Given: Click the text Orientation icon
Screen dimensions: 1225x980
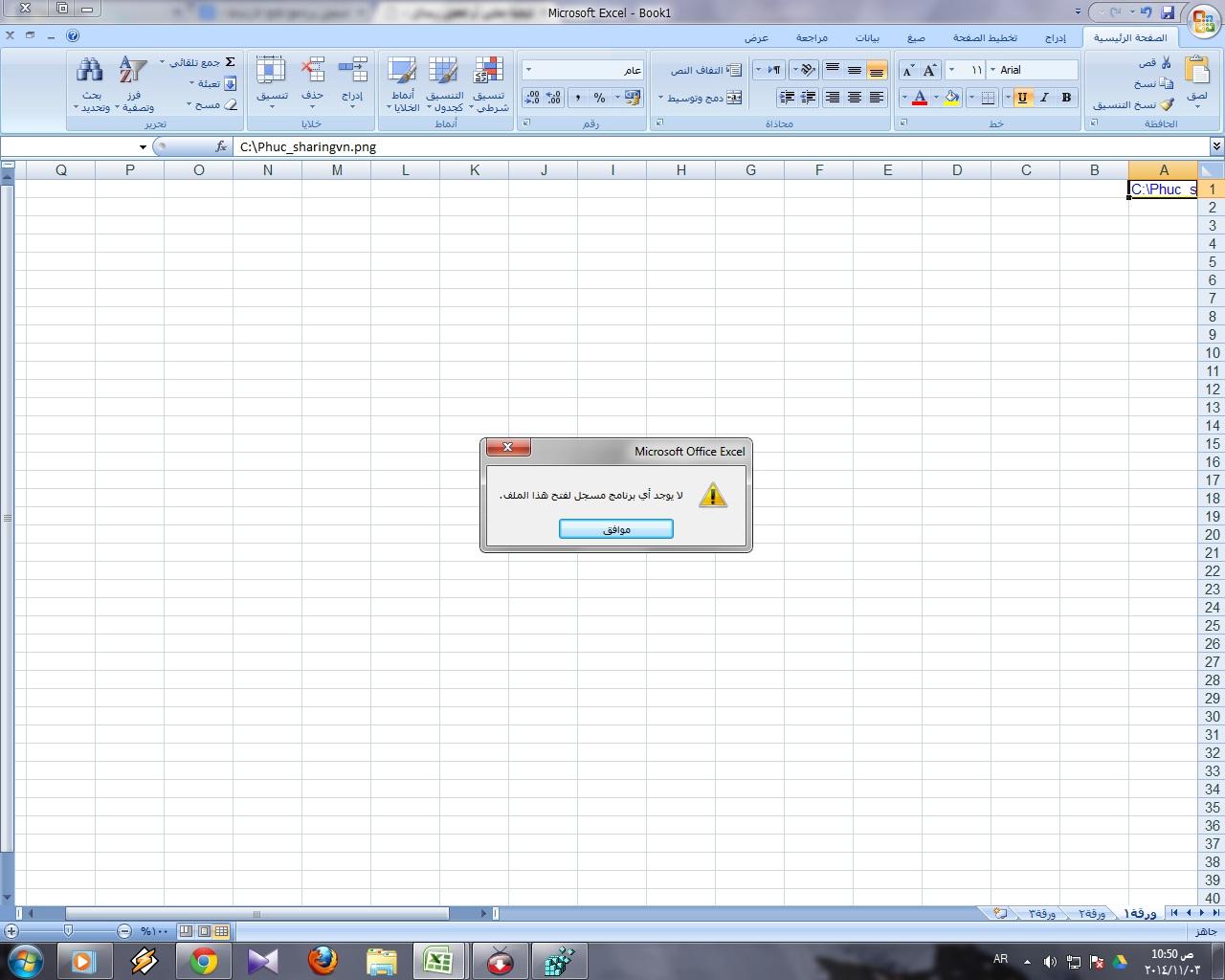Looking at the screenshot, I should (808, 70).
